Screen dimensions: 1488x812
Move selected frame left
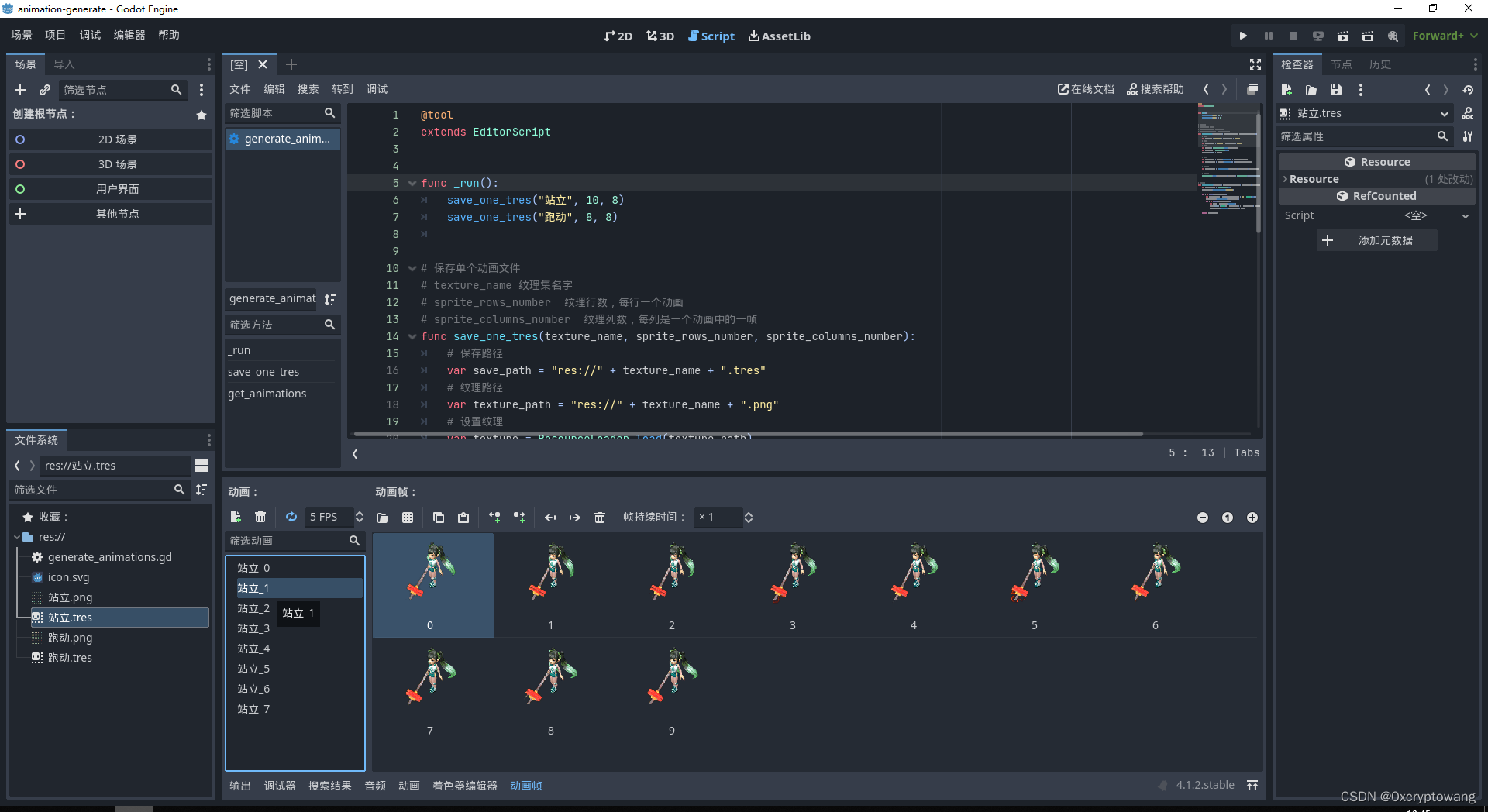(x=550, y=517)
